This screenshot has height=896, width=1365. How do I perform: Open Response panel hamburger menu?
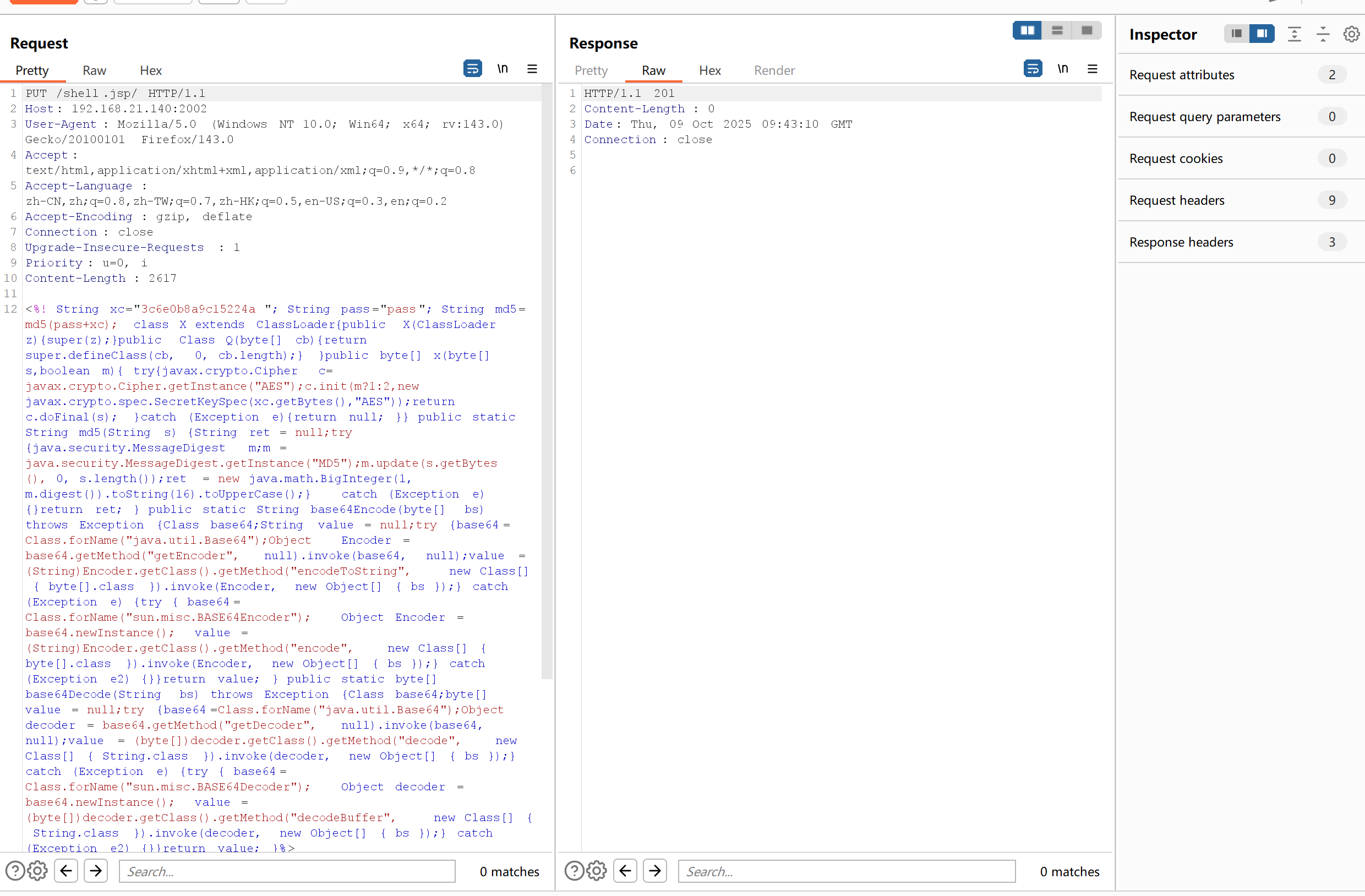1093,69
